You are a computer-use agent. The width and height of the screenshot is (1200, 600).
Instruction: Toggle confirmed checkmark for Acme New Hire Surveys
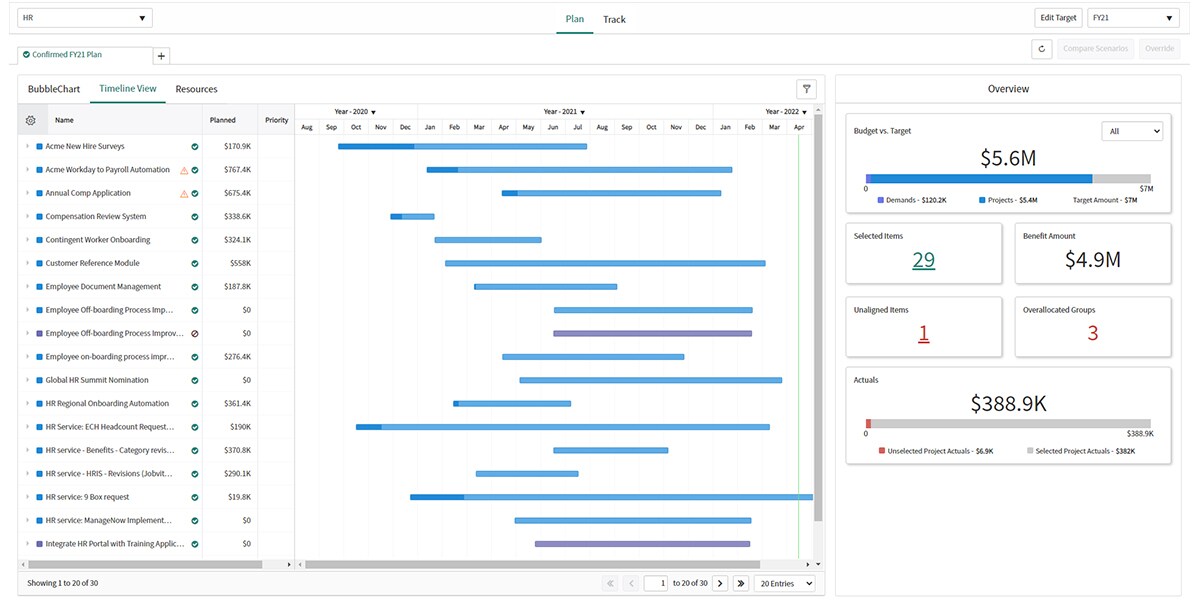(x=195, y=147)
